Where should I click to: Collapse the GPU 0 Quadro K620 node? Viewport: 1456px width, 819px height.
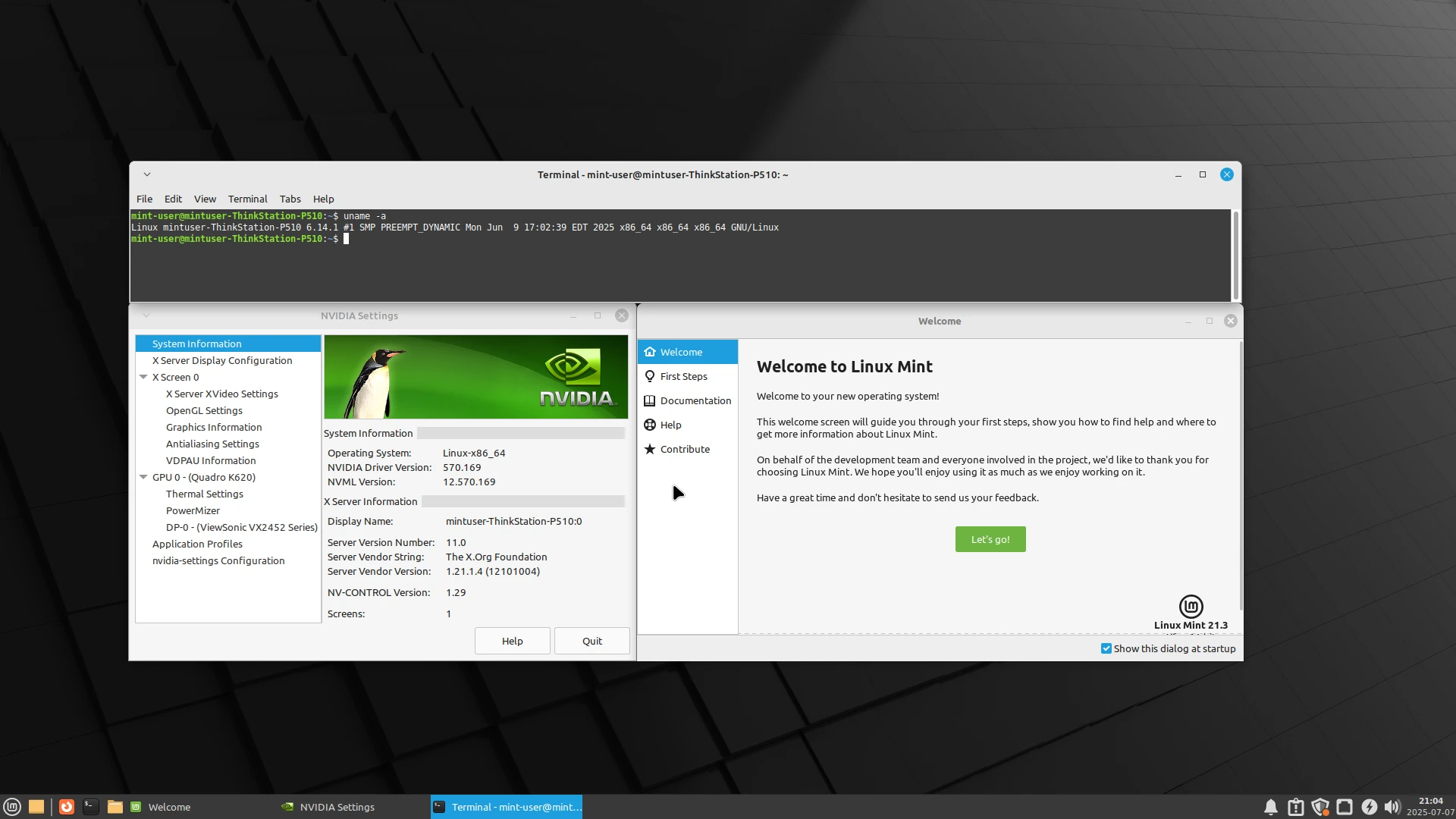(143, 477)
